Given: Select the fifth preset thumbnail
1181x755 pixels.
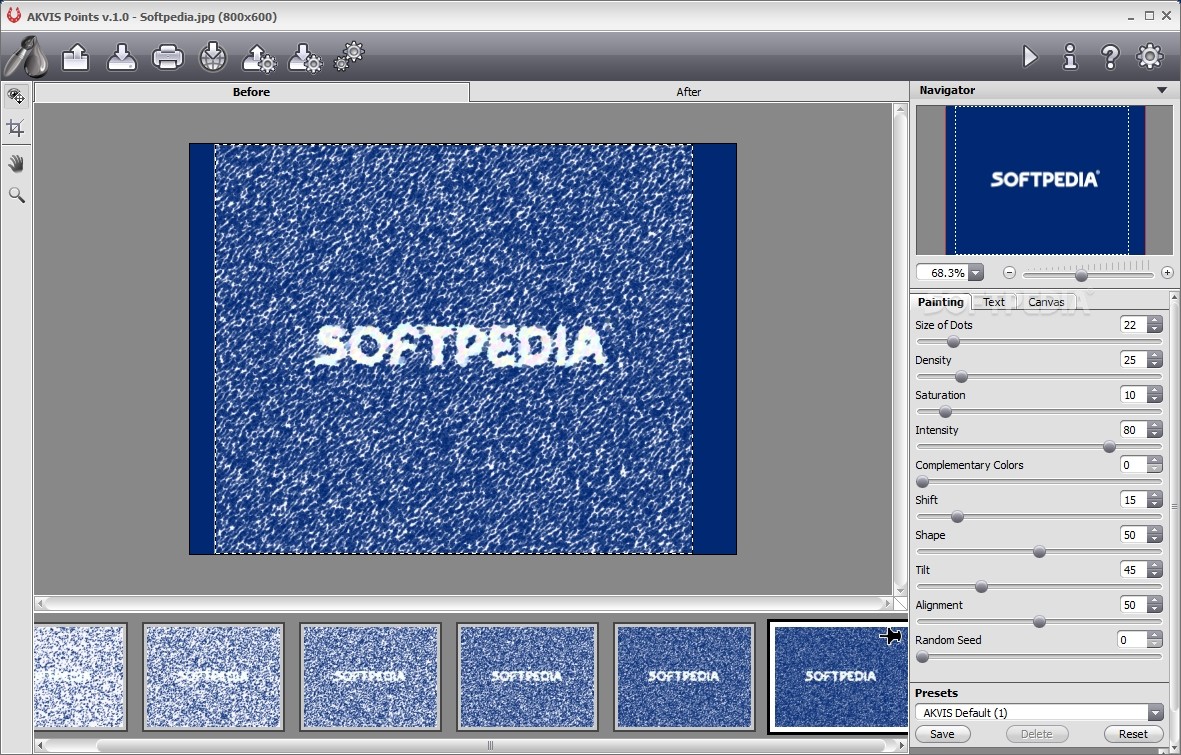Looking at the screenshot, I should [684, 676].
